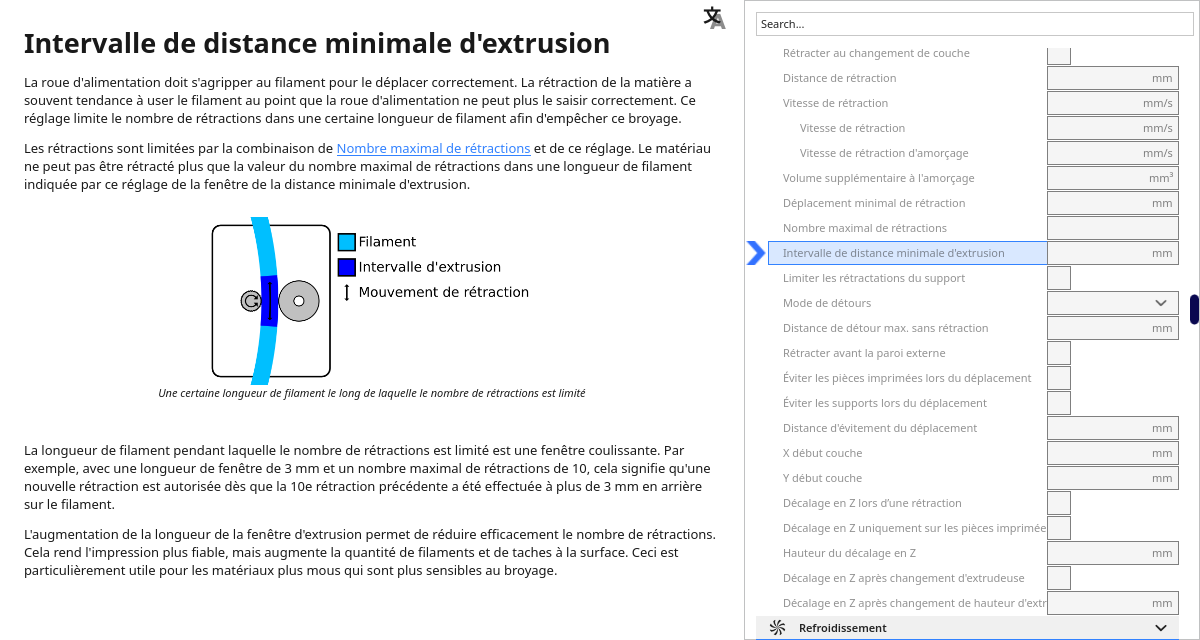Toggle Décalage en Z uniquement sur pièces checkbox

tap(1059, 528)
